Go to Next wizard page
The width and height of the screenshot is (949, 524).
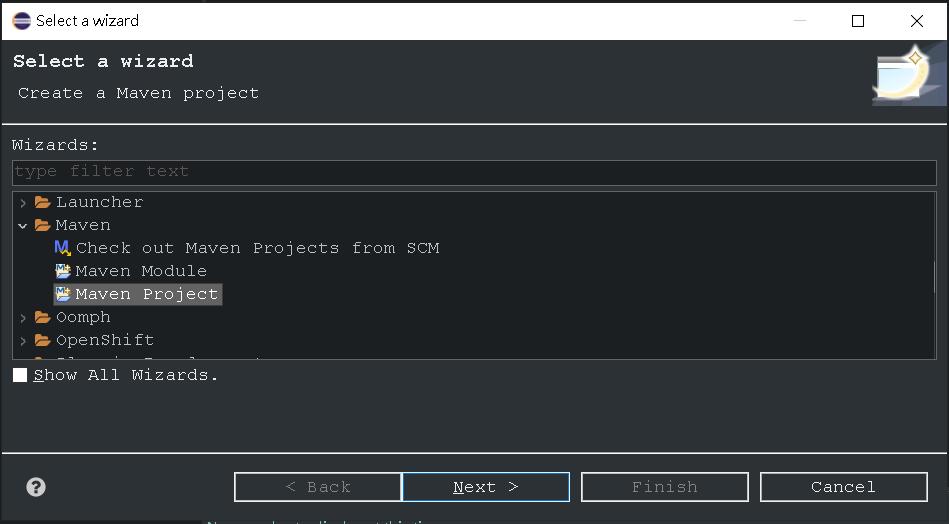486,487
